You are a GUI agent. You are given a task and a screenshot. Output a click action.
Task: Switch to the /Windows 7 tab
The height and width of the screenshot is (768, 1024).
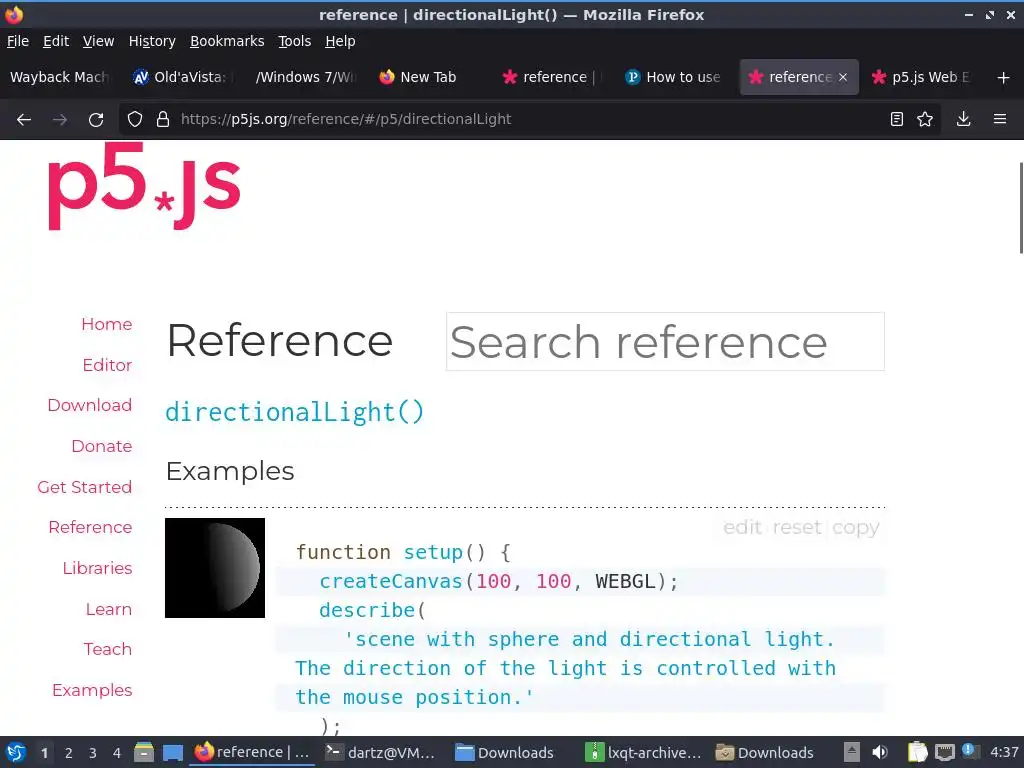tap(304, 77)
